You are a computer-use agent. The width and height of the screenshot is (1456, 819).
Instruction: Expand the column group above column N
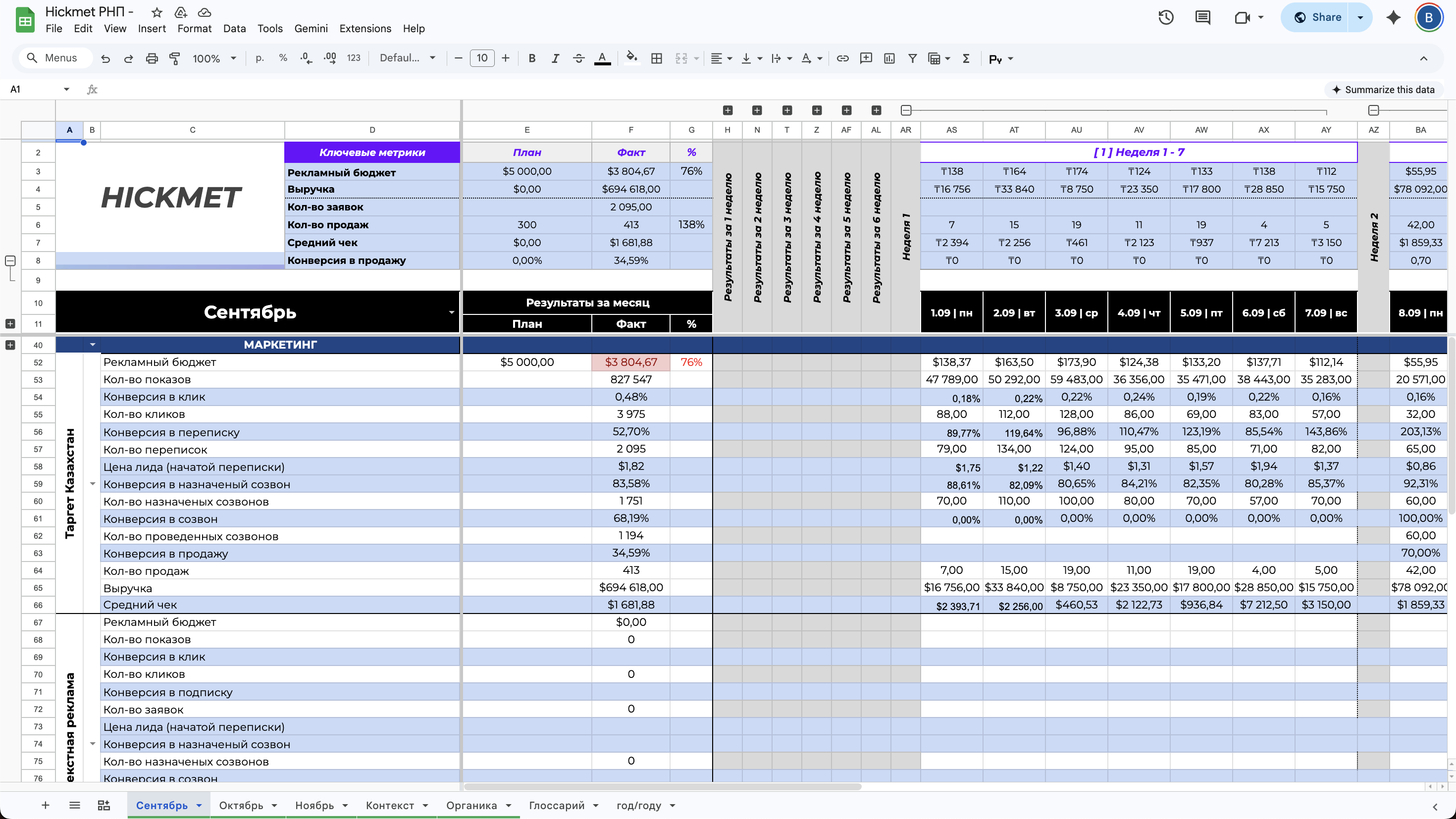click(x=757, y=110)
